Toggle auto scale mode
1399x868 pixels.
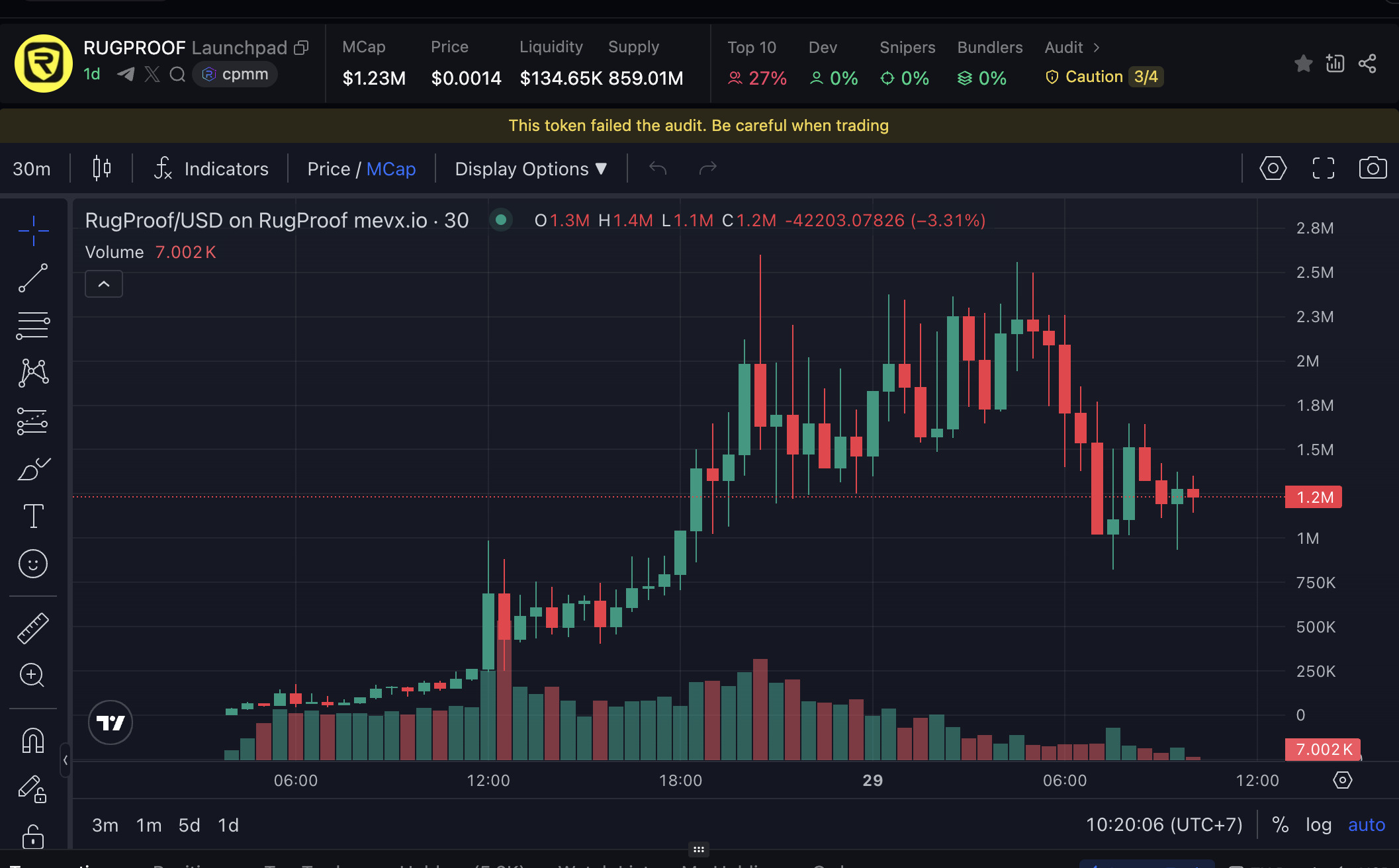point(1367,825)
